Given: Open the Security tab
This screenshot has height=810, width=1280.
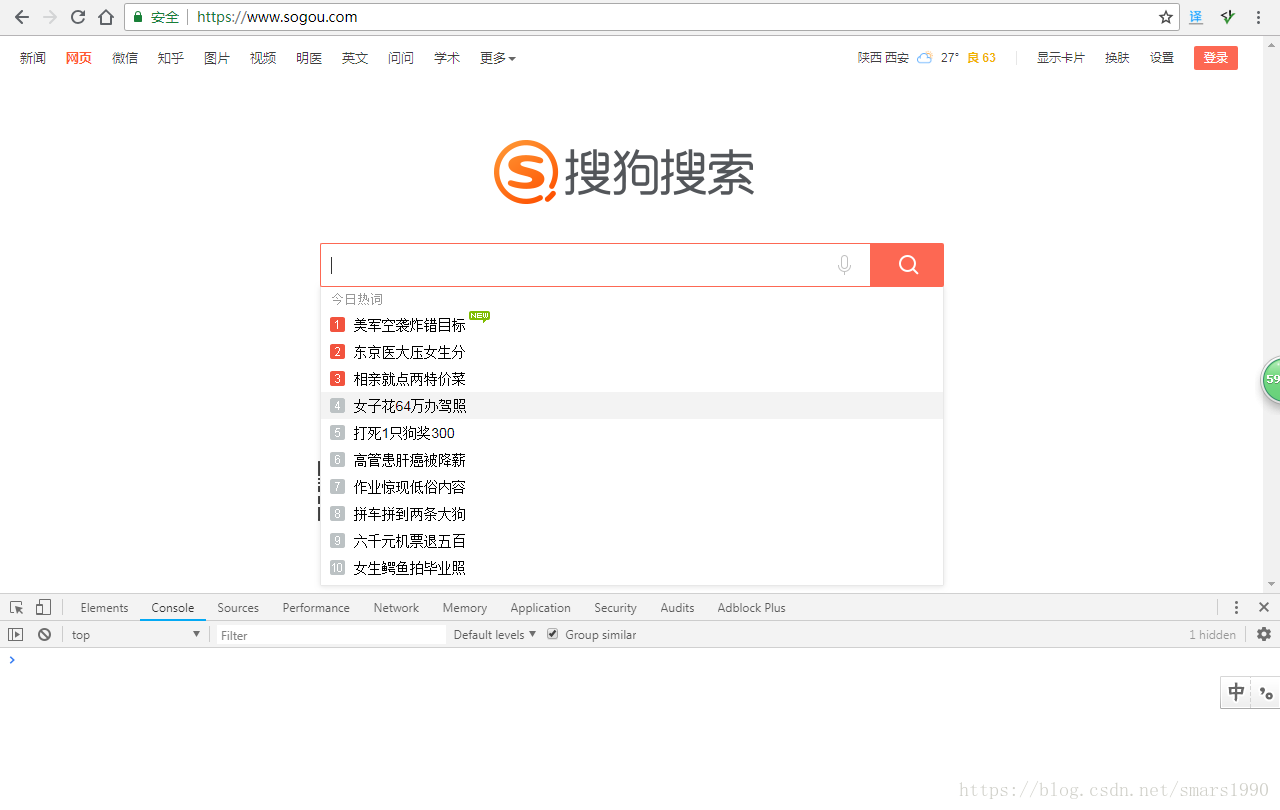Looking at the screenshot, I should 615,607.
